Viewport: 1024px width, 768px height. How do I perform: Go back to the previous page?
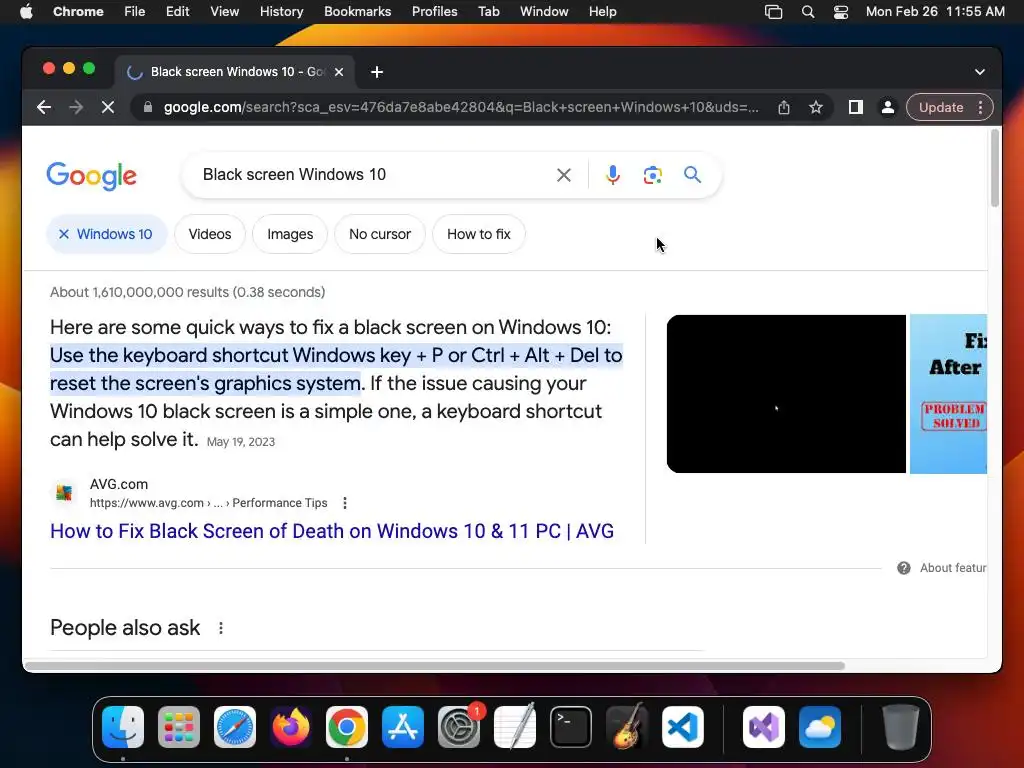pos(44,107)
